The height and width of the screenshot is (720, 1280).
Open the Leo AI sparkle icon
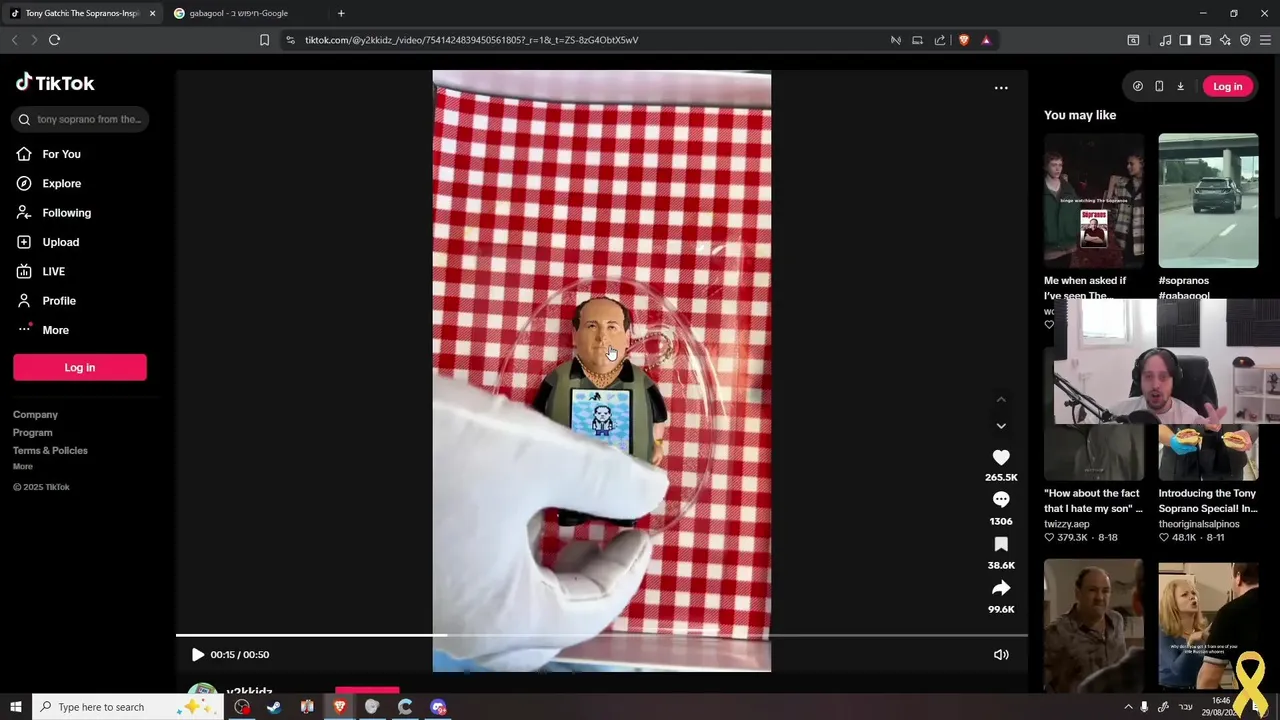coord(1225,40)
